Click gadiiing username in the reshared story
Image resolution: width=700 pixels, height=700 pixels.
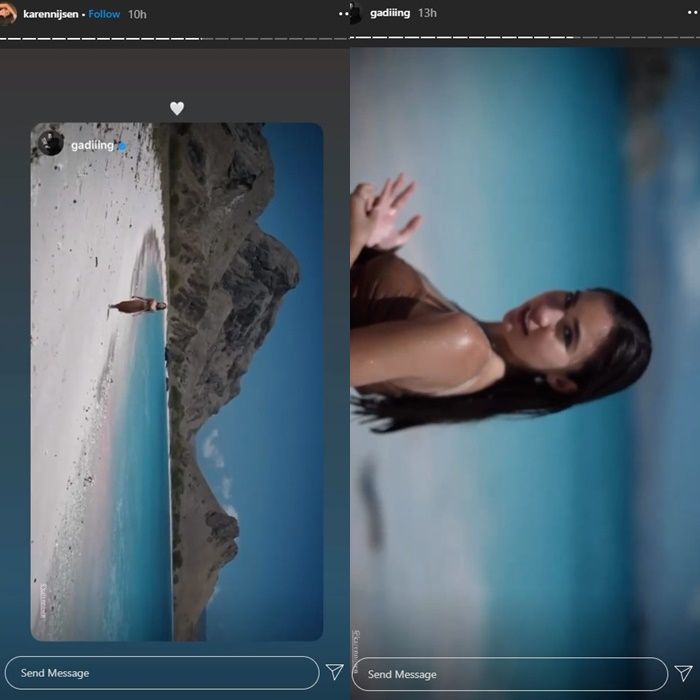tap(92, 145)
